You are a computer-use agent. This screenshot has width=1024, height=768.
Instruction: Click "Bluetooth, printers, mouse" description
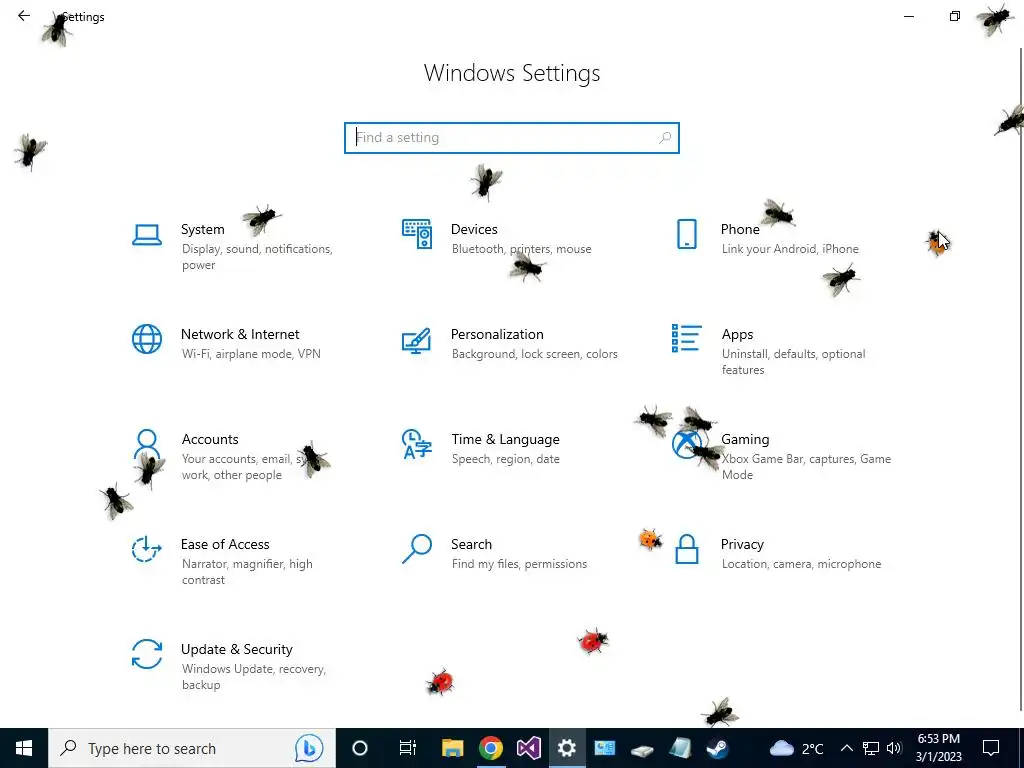(x=521, y=249)
